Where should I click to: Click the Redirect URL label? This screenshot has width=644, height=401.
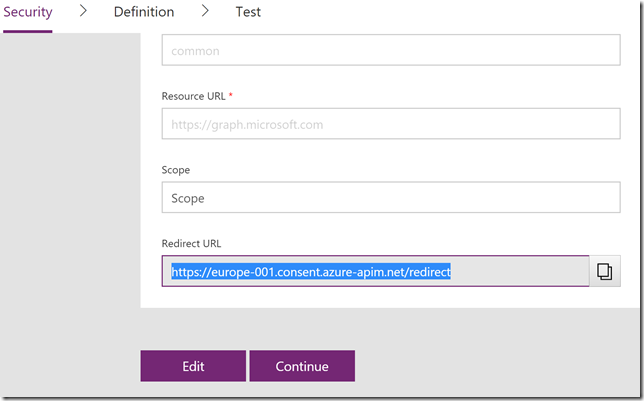point(191,244)
